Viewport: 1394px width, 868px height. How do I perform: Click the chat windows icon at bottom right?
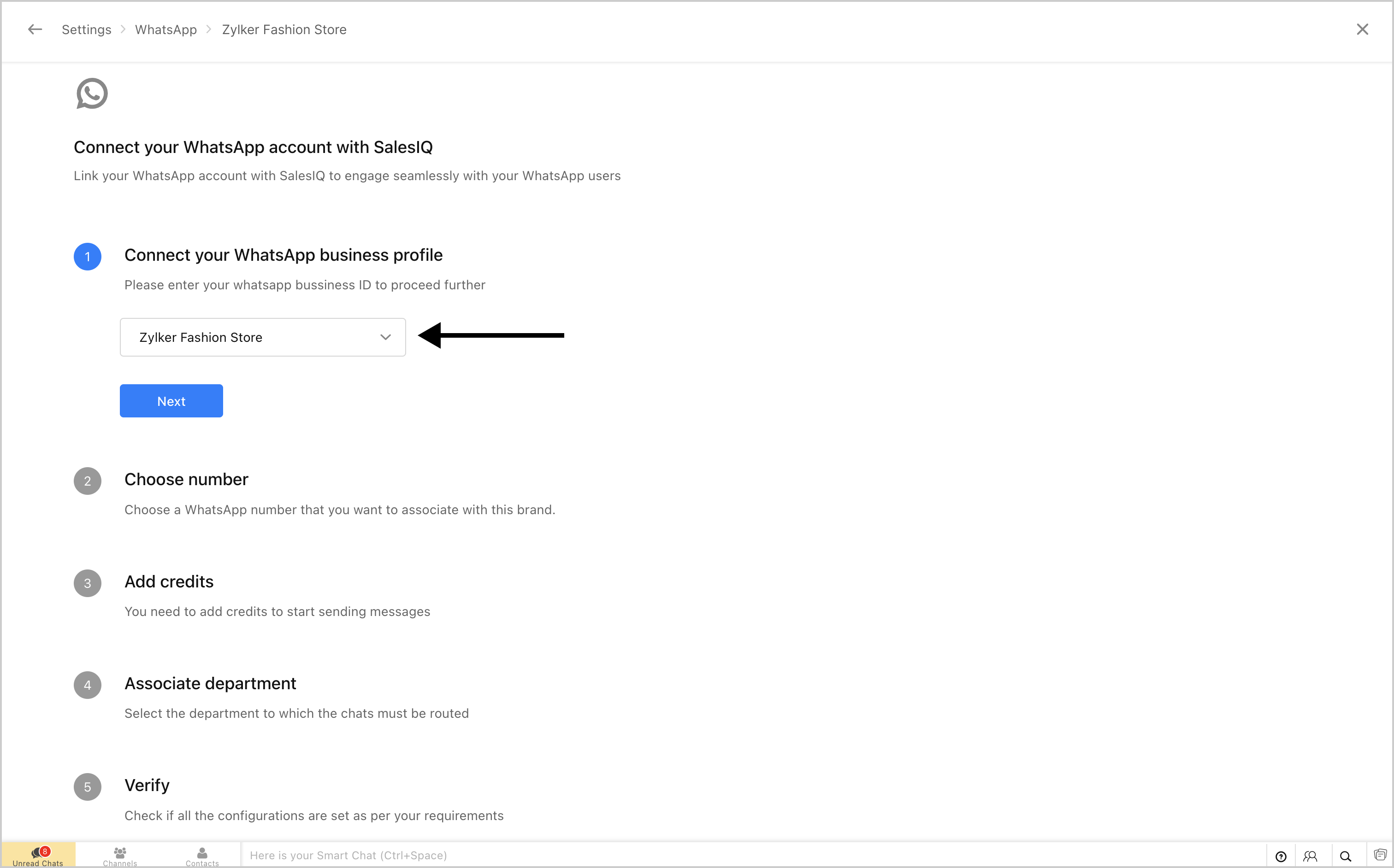point(1380,855)
